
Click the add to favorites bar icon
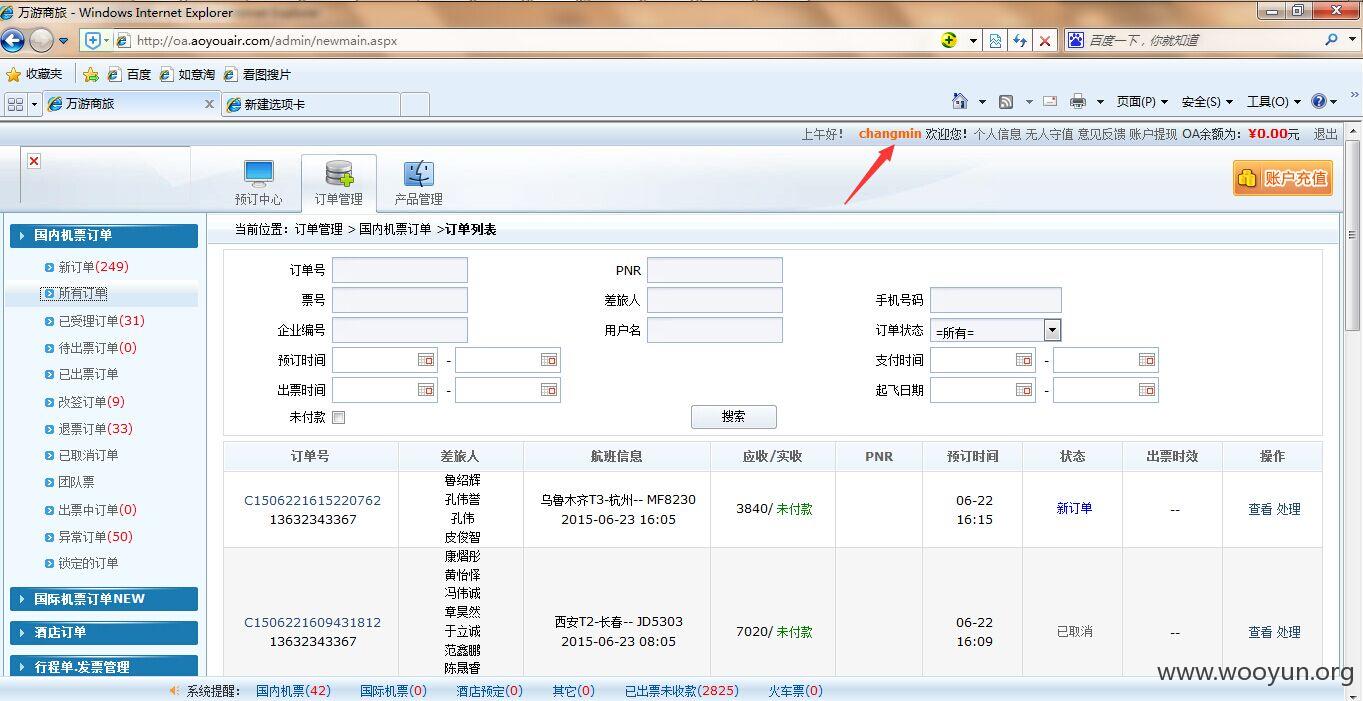point(91,74)
